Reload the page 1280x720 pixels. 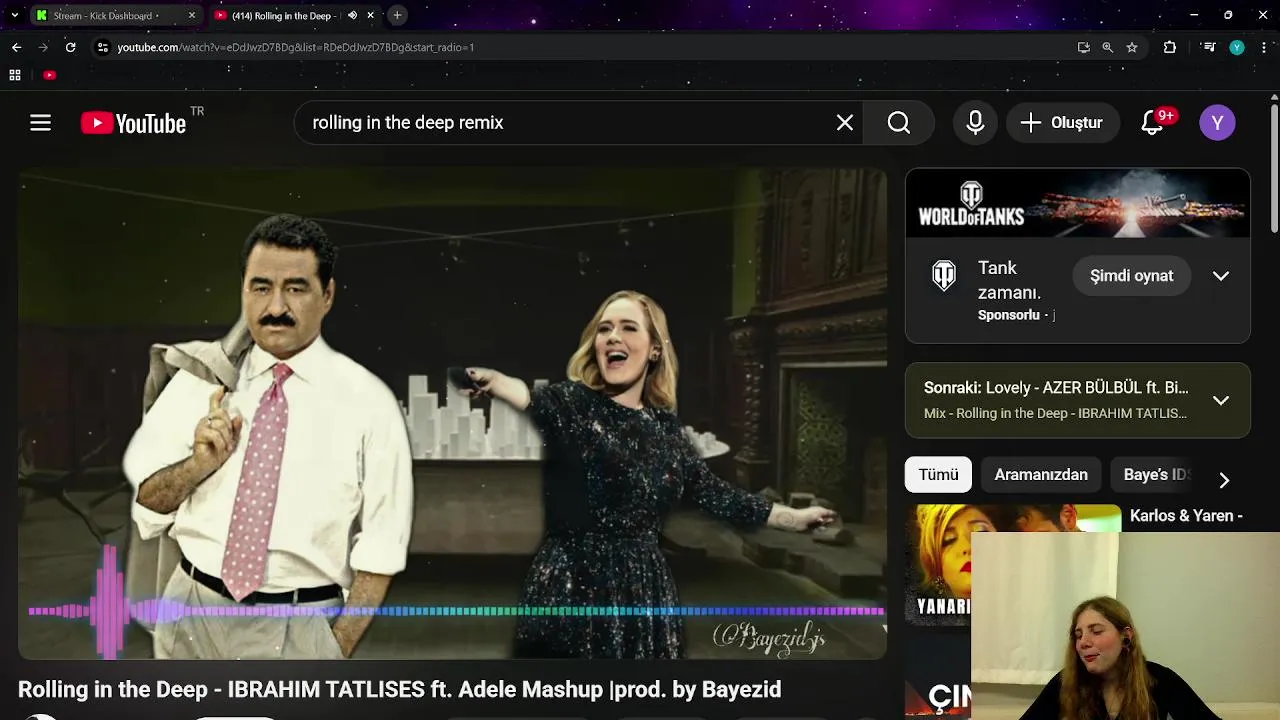click(70, 47)
